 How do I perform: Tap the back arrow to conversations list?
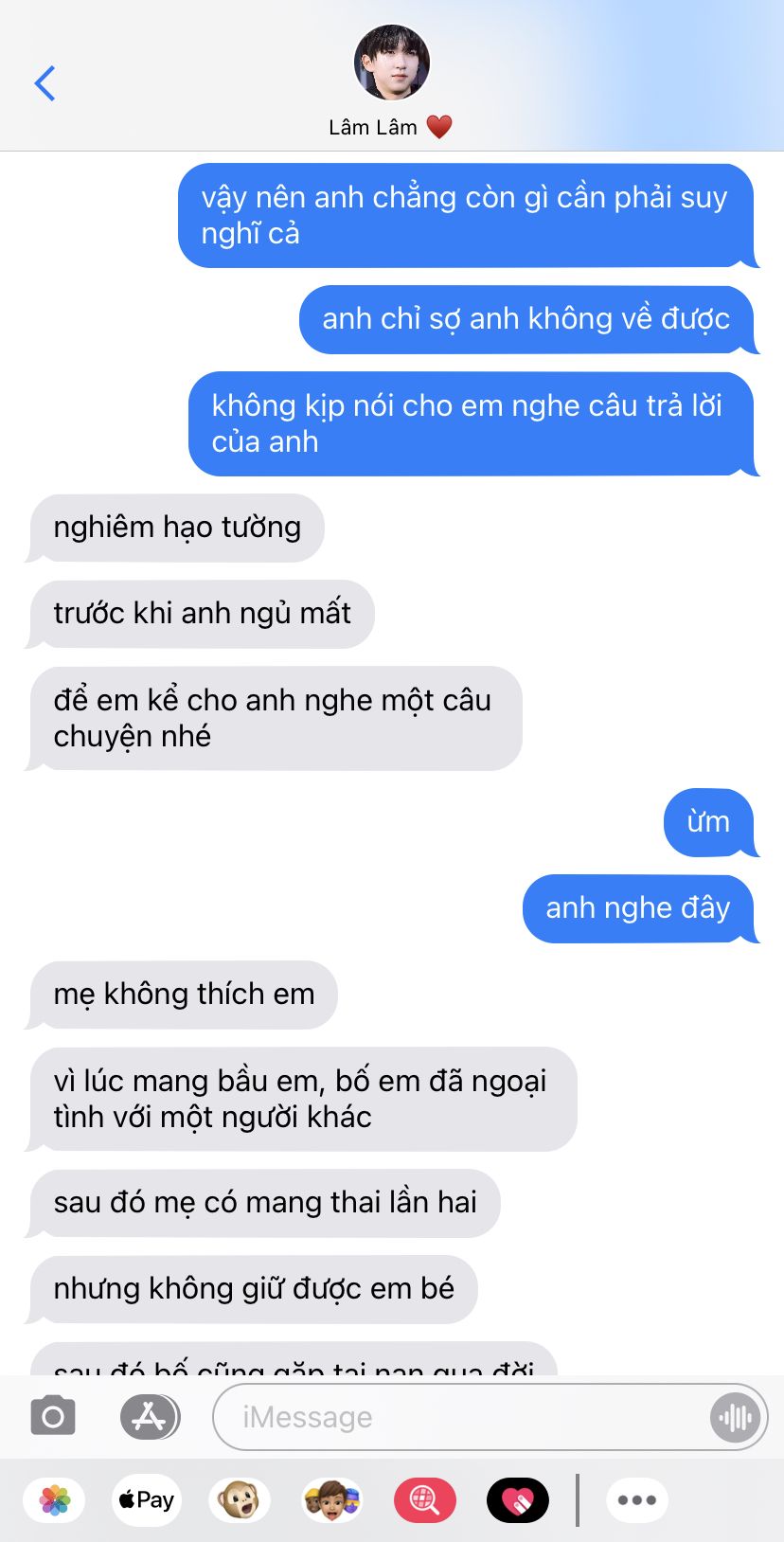coord(45,83)
